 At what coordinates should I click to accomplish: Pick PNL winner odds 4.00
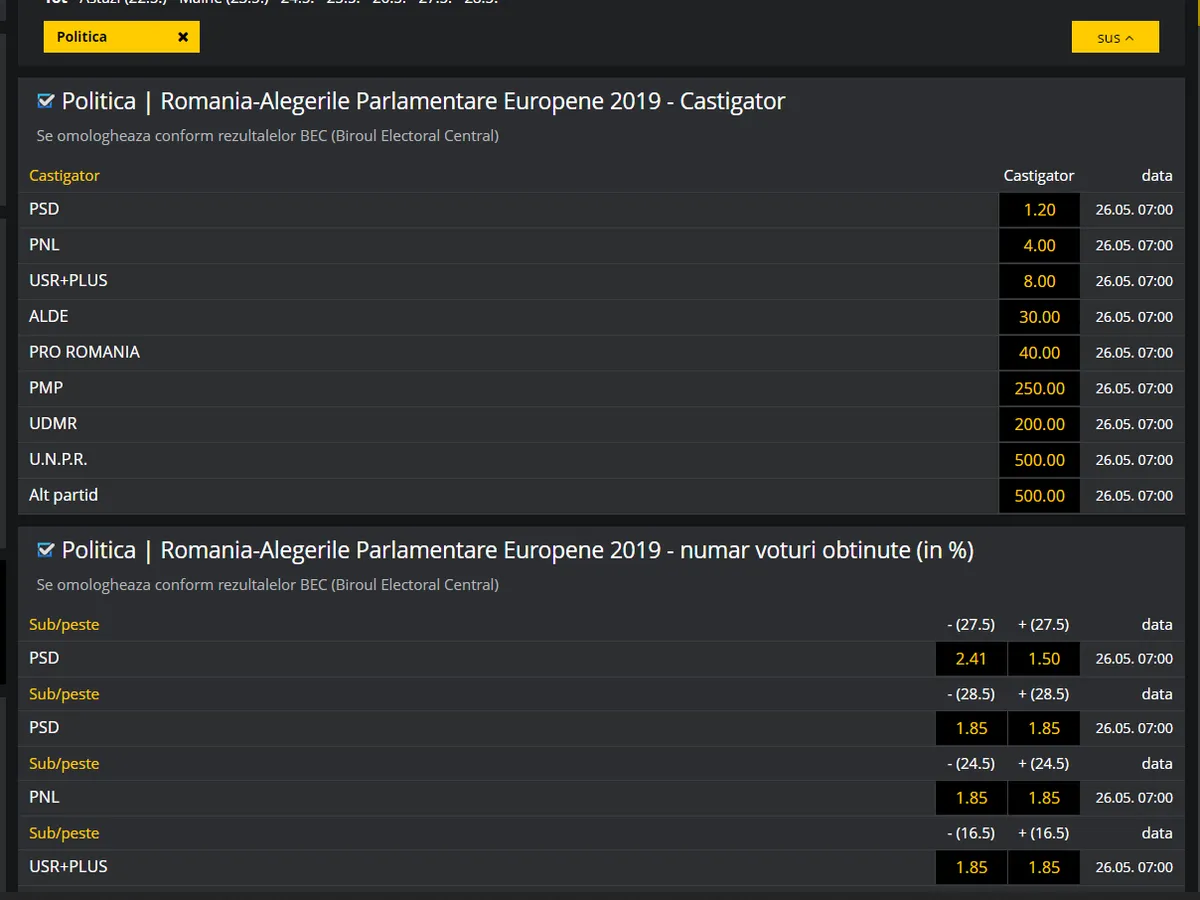1039,246
